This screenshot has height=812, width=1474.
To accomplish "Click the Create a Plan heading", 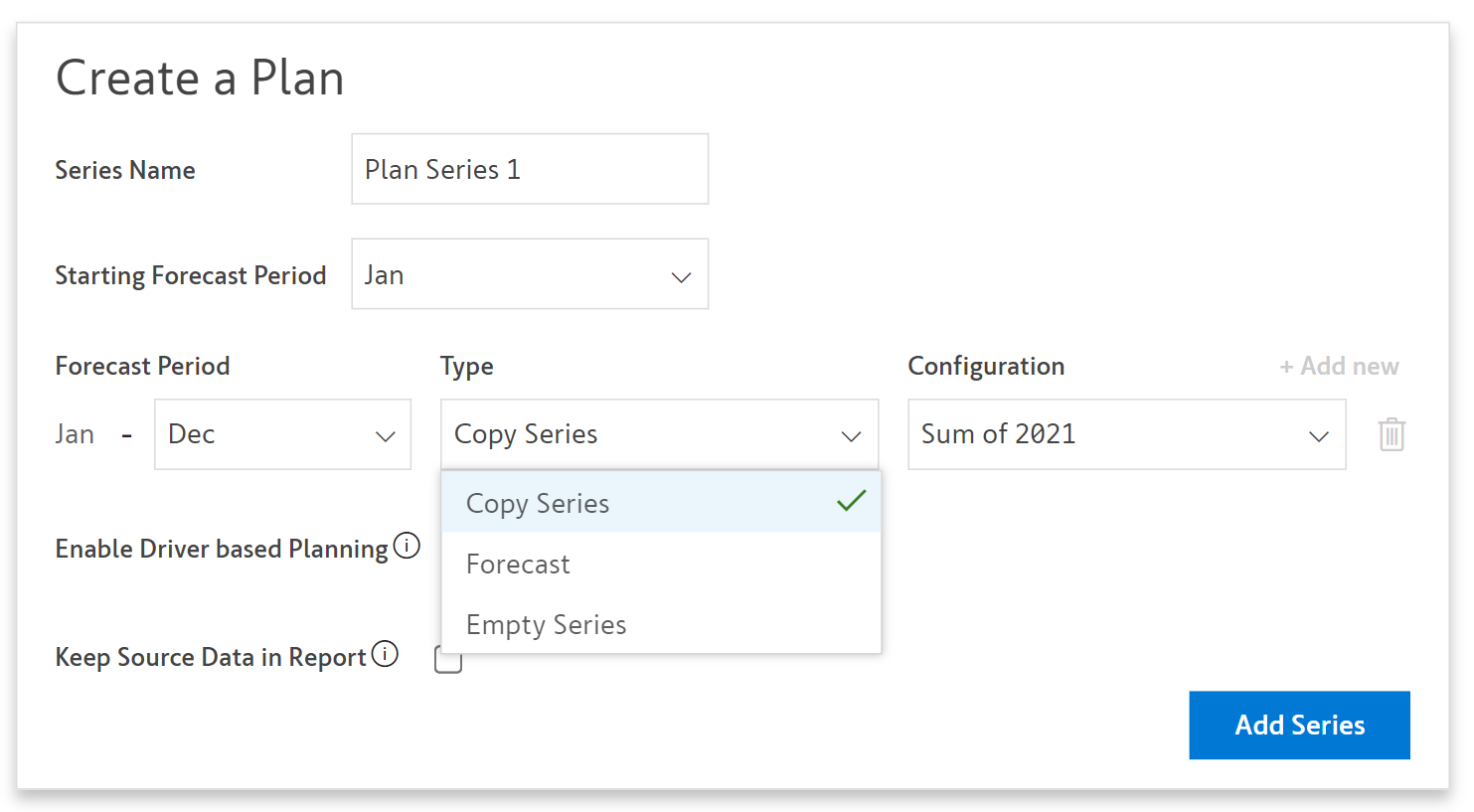I will [200, 78].
